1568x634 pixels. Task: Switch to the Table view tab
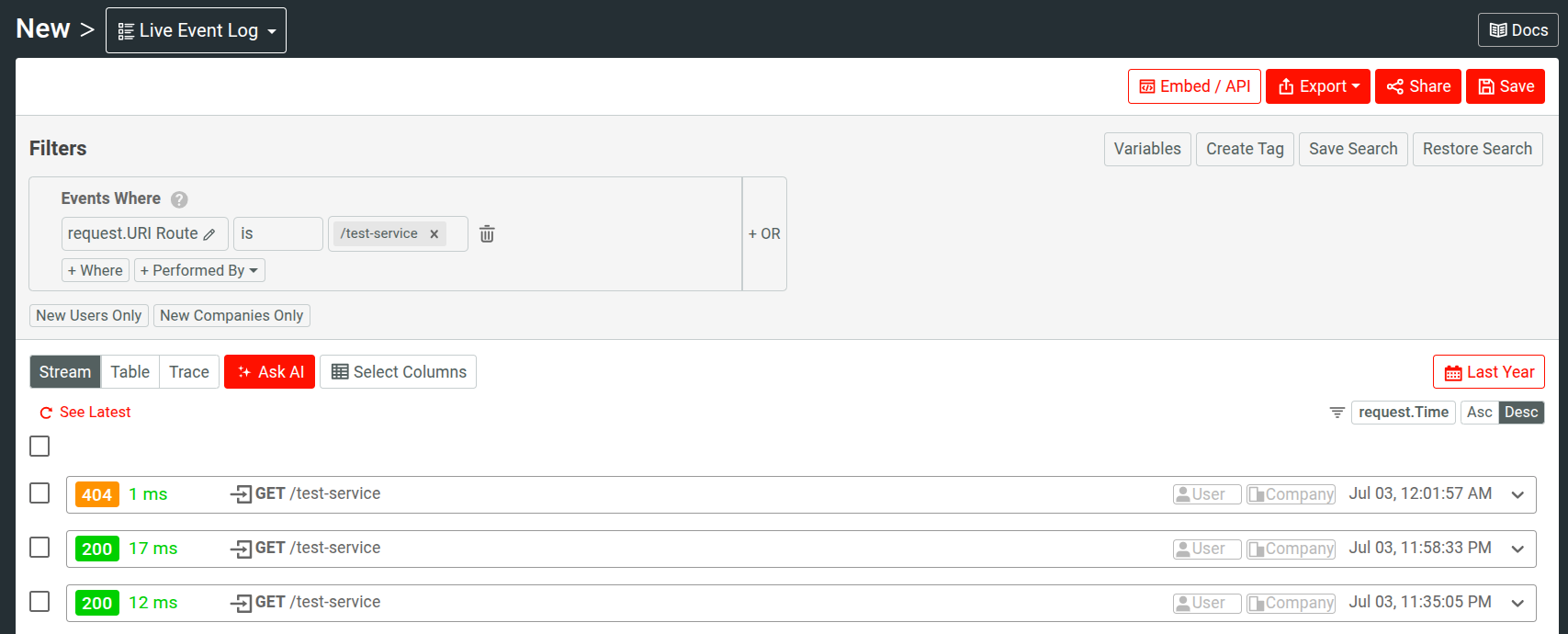130,372
